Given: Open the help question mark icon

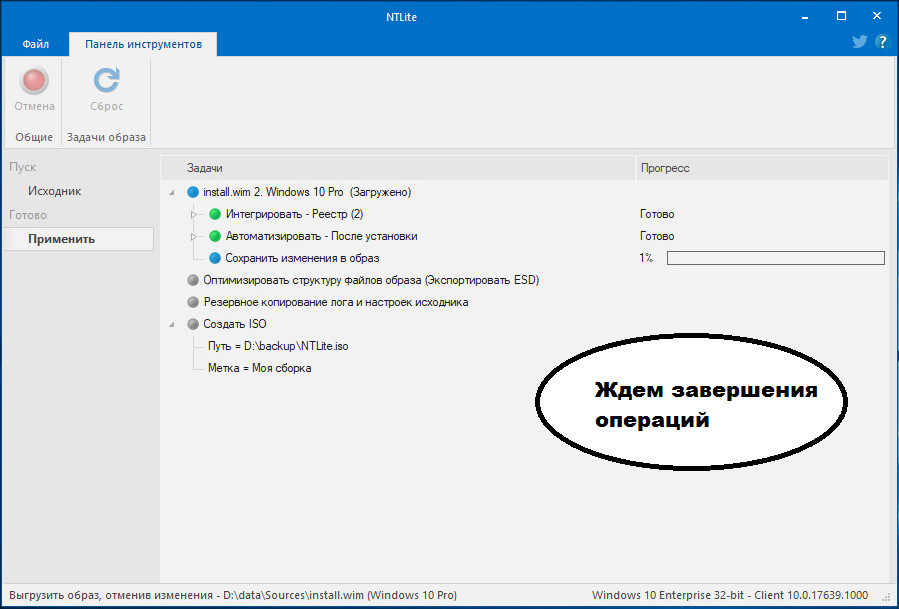Looking at the screenshot, I should 882,42.
